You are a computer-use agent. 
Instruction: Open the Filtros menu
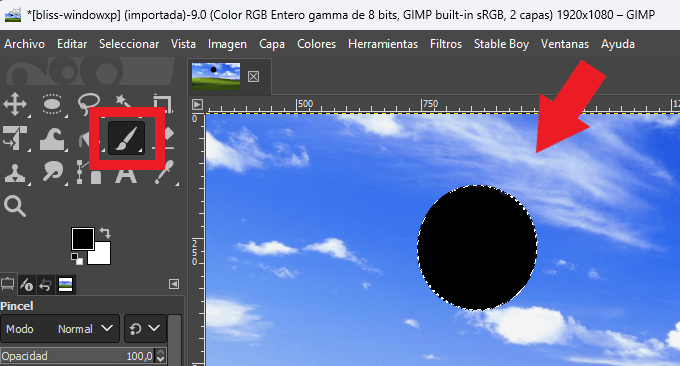pos(446,44)
